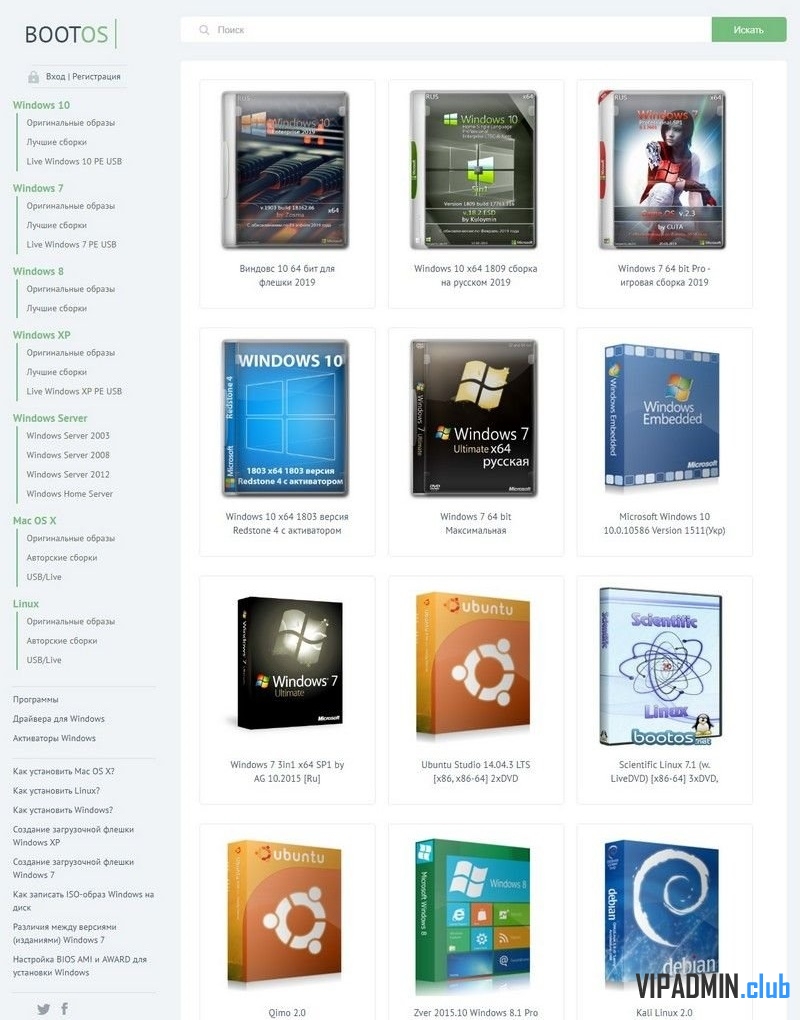Screen dimensions: 800x1020
Task: Click title Scientific Linux 7.1
Action: pyautogui.click(x=664, y=772)
